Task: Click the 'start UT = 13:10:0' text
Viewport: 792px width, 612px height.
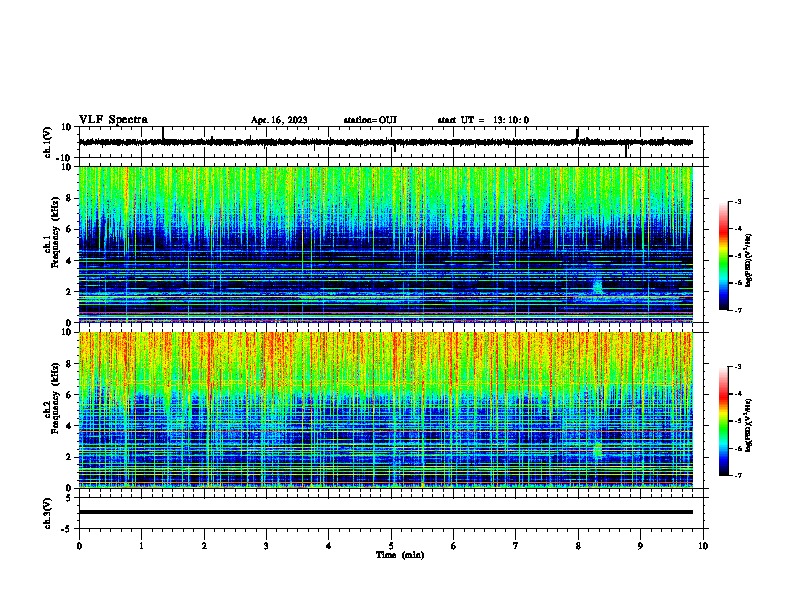Action: (483, 120)
